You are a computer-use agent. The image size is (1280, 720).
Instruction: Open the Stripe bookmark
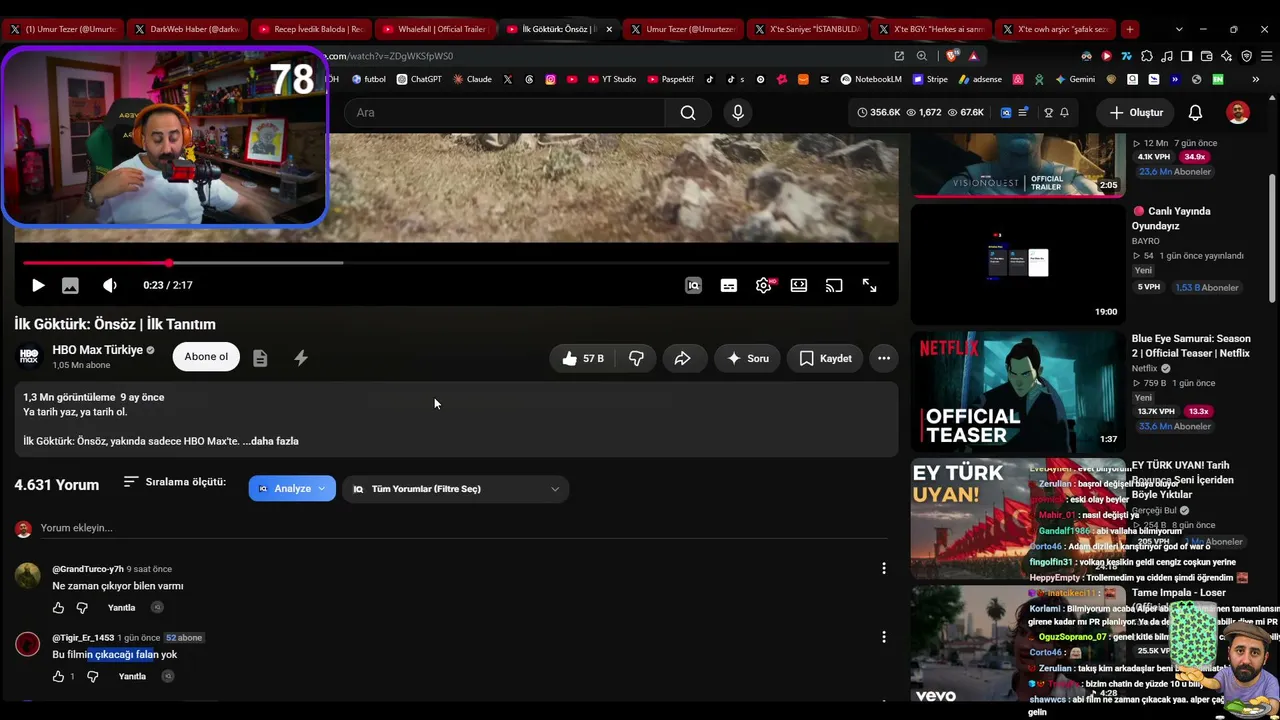point(930,79)
